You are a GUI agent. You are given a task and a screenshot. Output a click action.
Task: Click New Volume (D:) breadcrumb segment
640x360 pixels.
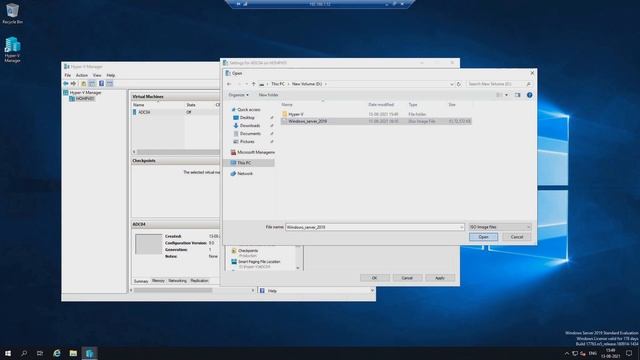(x=307, y=84)
